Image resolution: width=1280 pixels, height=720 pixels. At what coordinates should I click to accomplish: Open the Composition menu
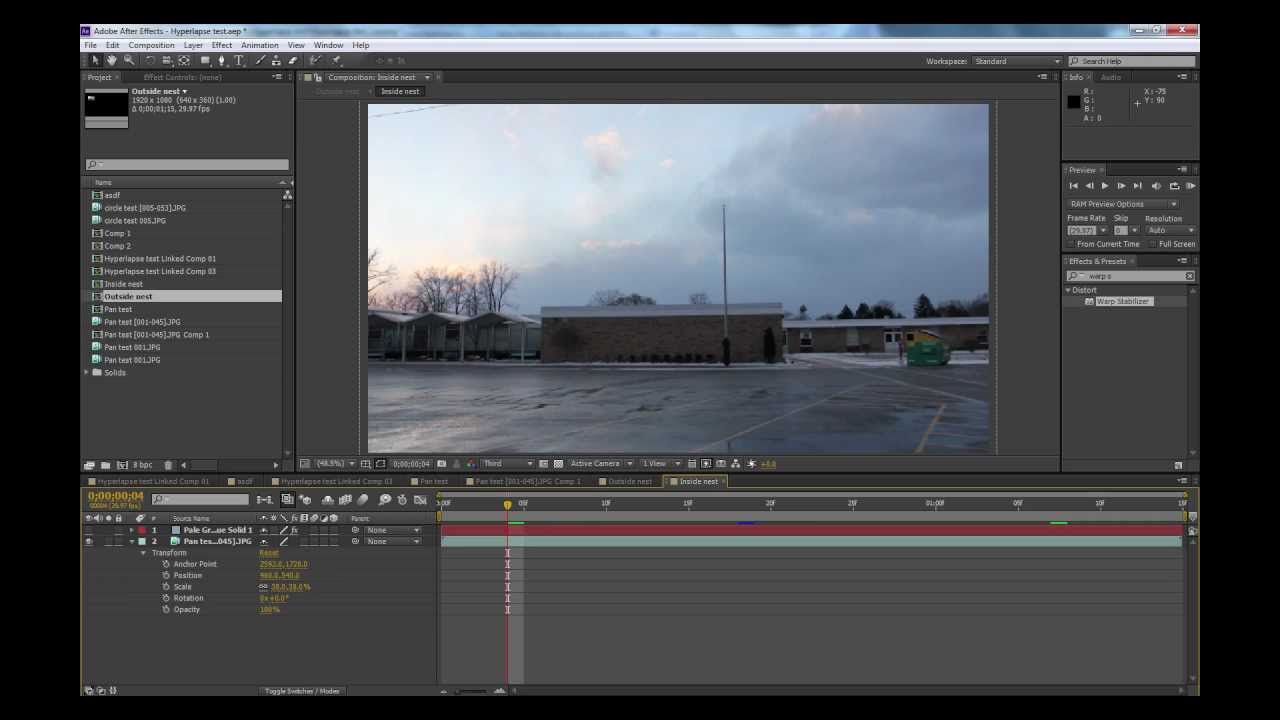click(x=151, y=45)
